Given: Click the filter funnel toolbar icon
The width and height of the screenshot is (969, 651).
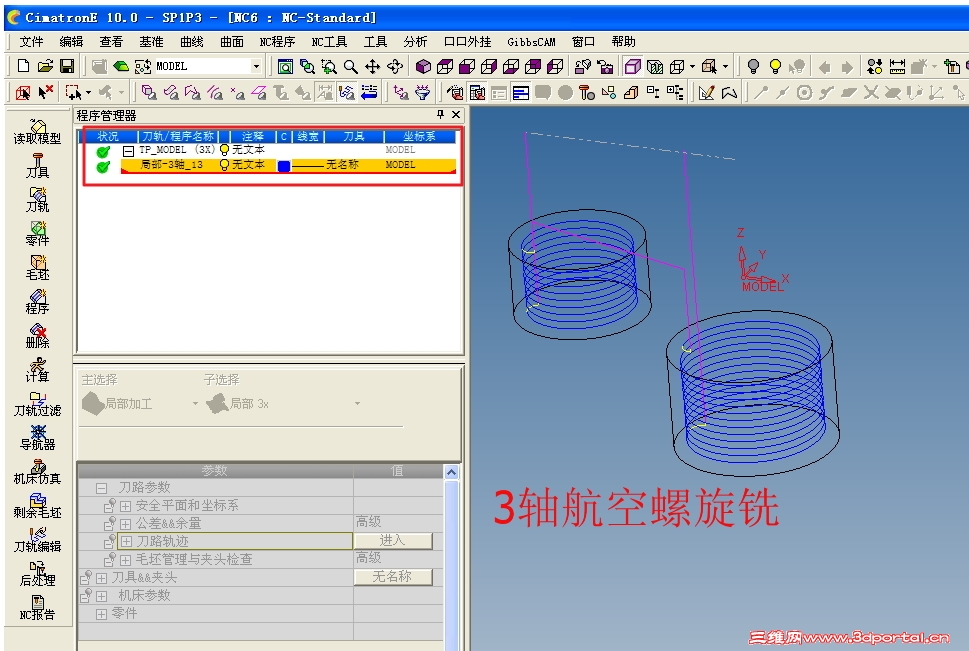Looking at the screenshot, I should (422, 93).
